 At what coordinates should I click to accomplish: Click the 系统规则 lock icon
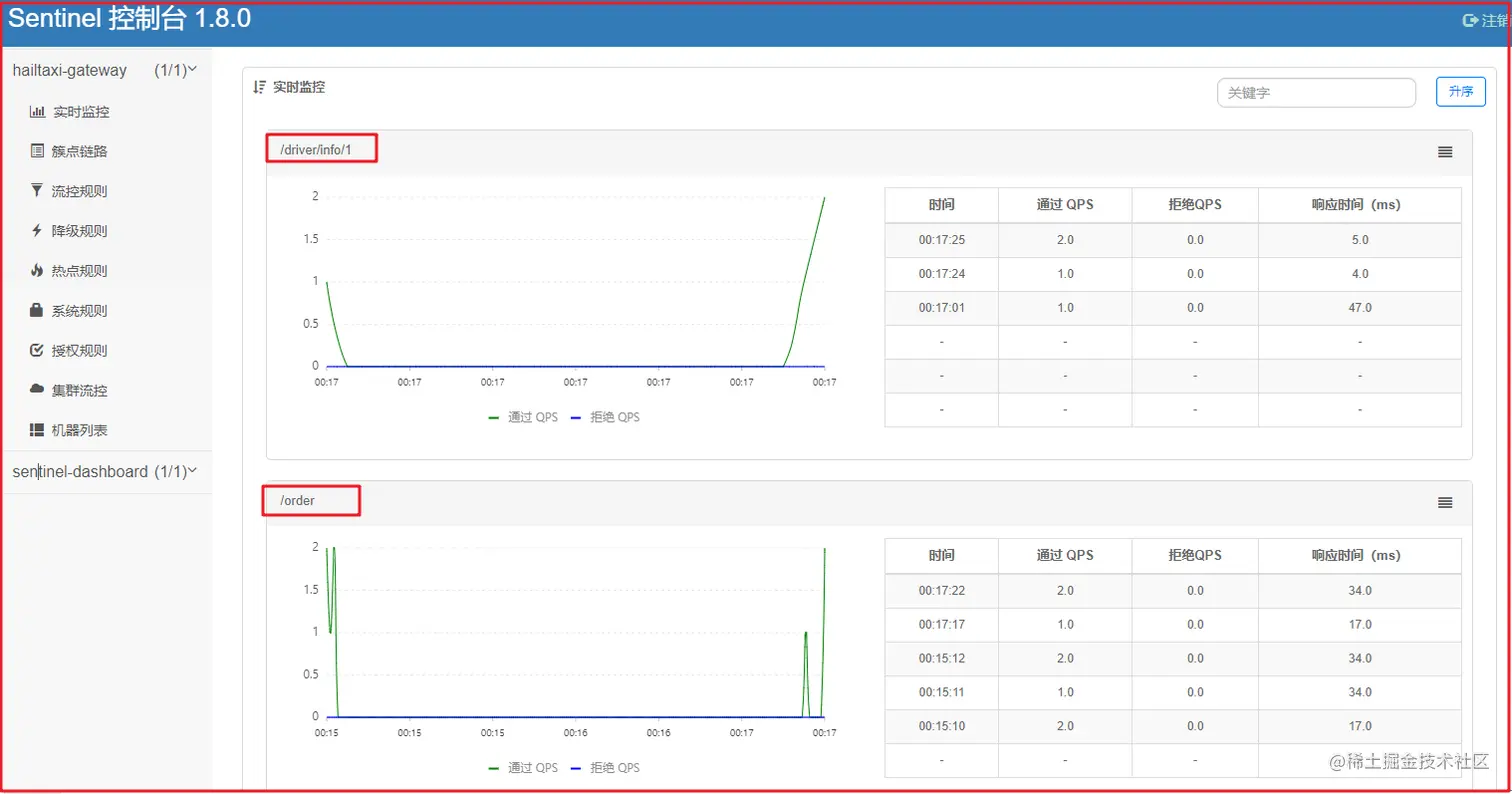click(37, 311)
